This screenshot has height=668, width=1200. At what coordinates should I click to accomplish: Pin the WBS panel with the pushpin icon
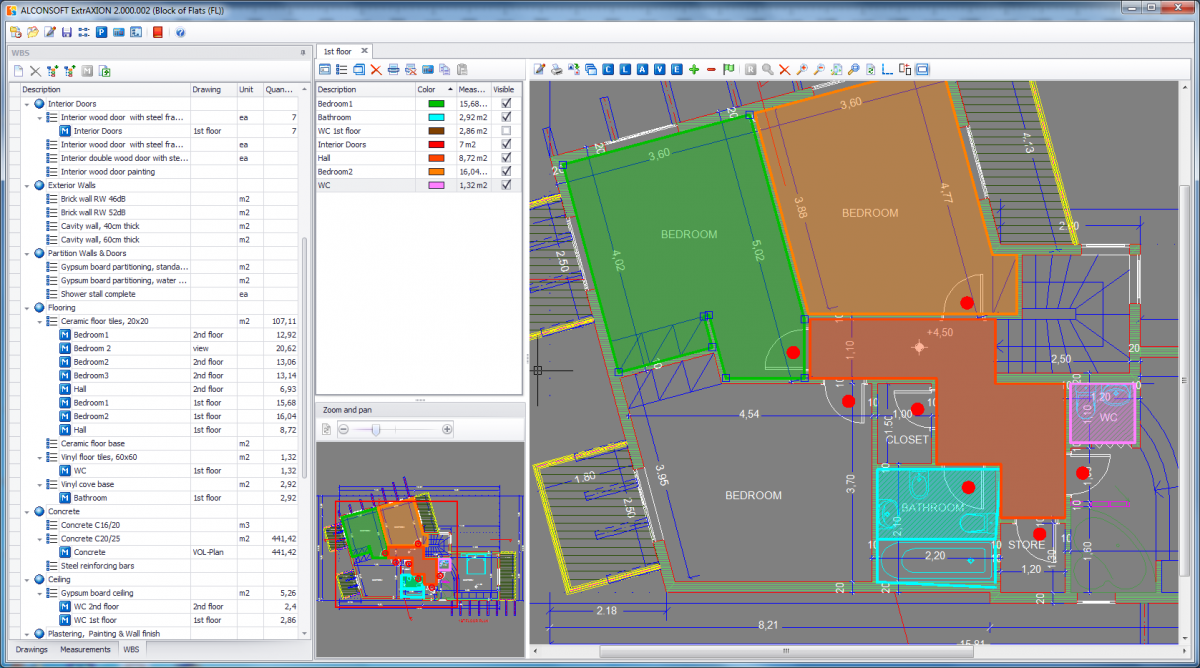click(303, 52)
